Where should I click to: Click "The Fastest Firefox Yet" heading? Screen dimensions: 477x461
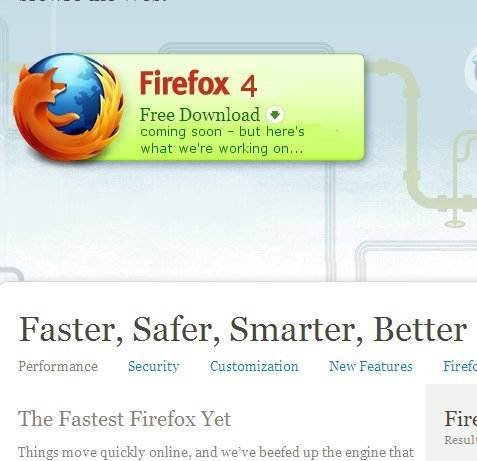[x=124, y=419]
